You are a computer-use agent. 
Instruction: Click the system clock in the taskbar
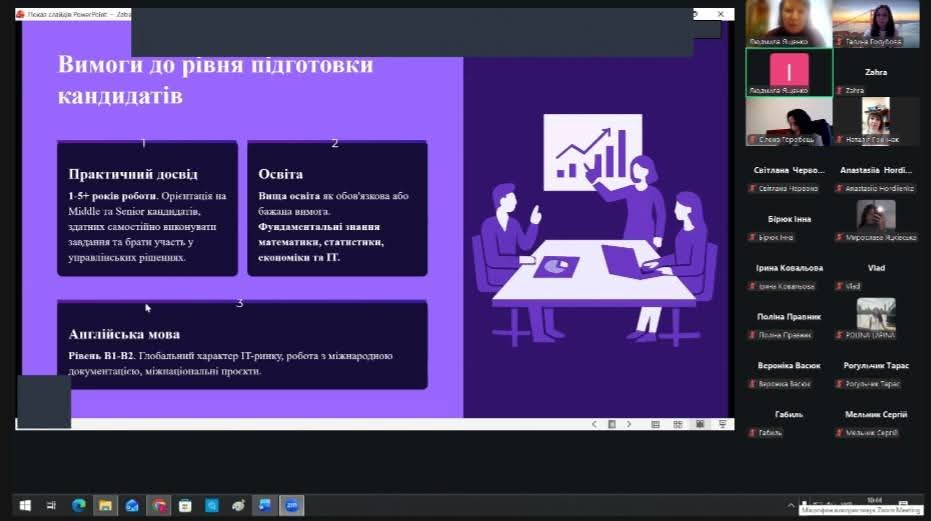(875, 503)
